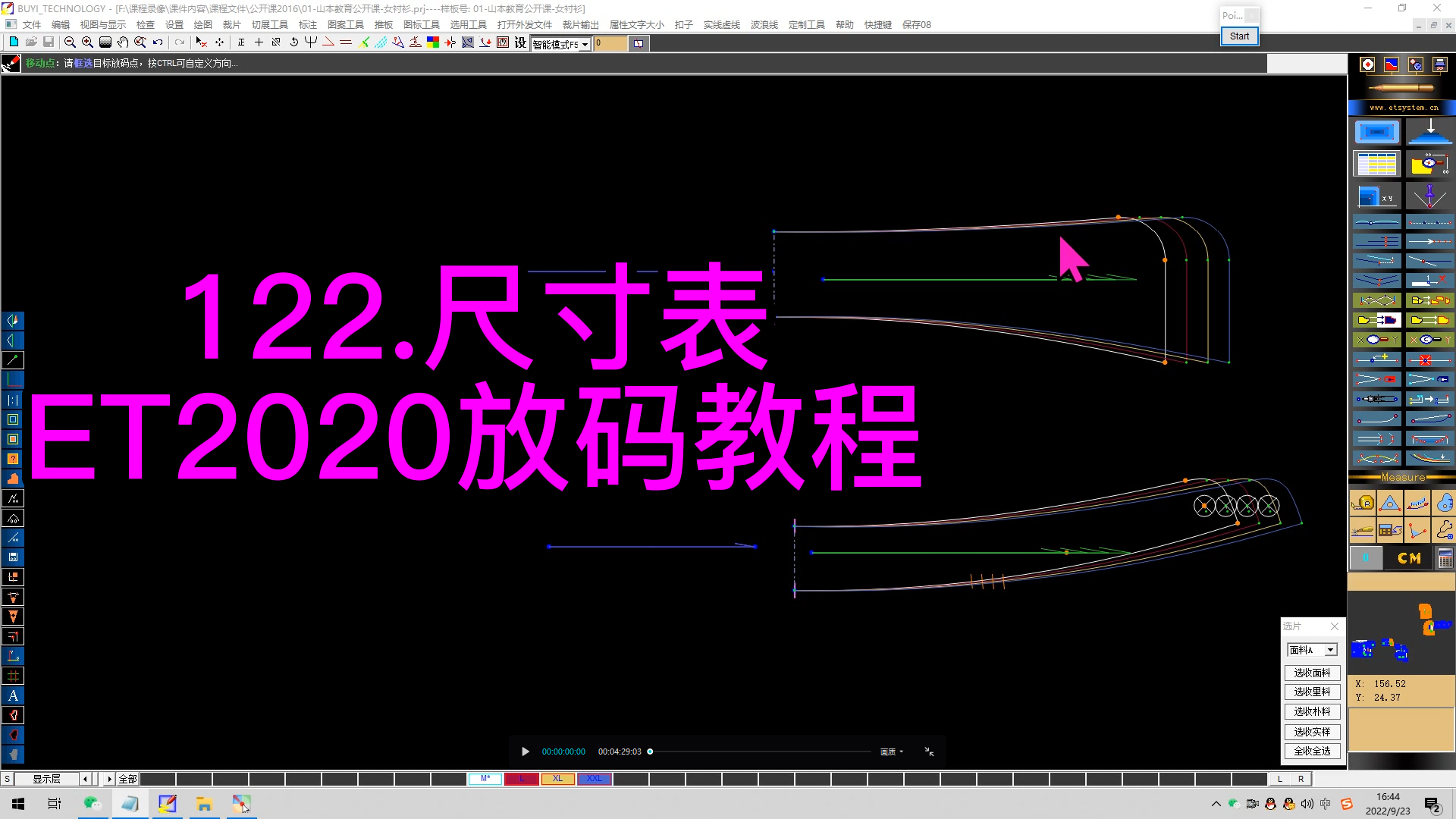
Task: Click the tape measure R icon
Action: (x=1363, y=503)
